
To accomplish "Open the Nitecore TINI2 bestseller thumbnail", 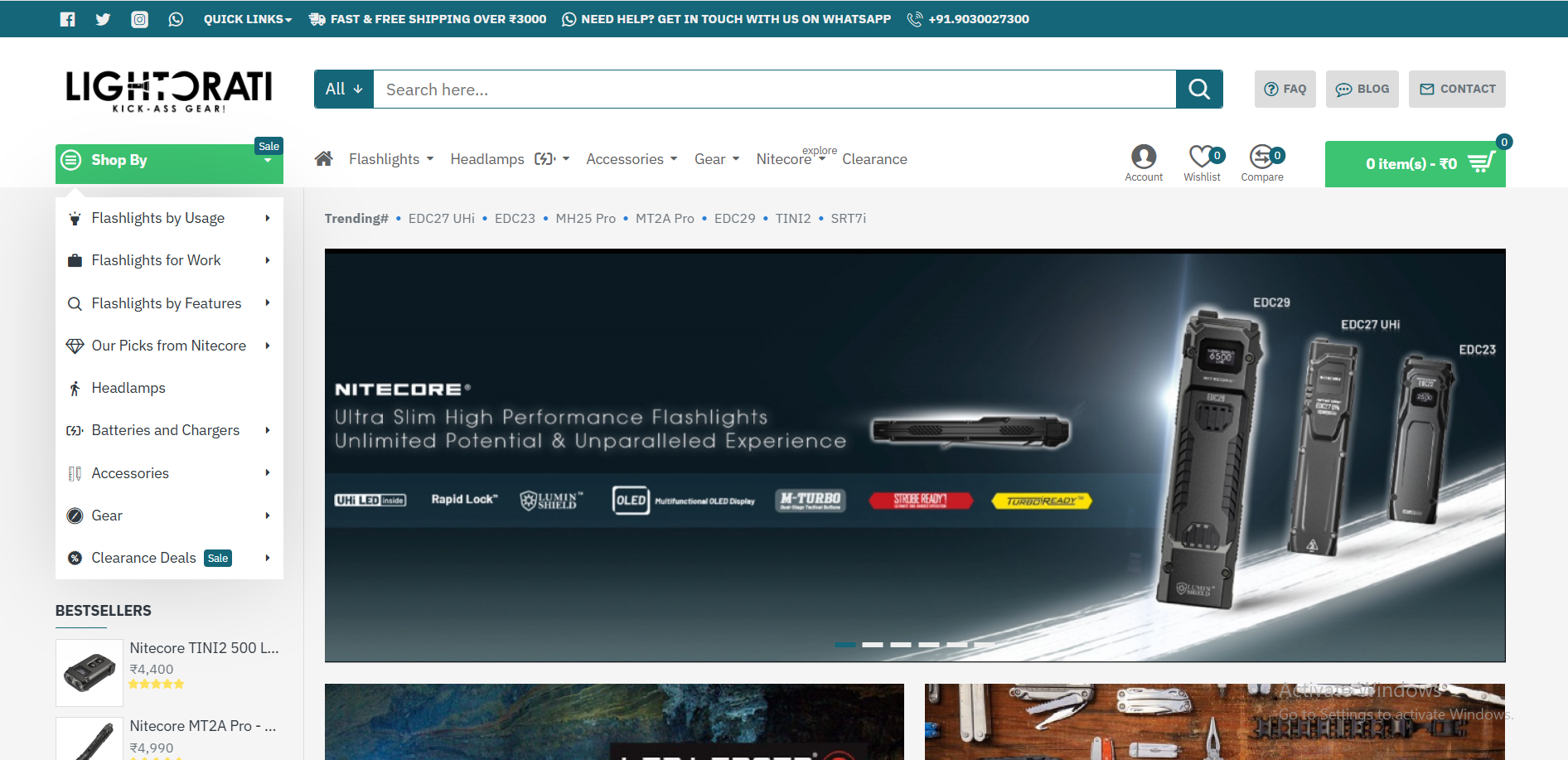I will [90, 672].
